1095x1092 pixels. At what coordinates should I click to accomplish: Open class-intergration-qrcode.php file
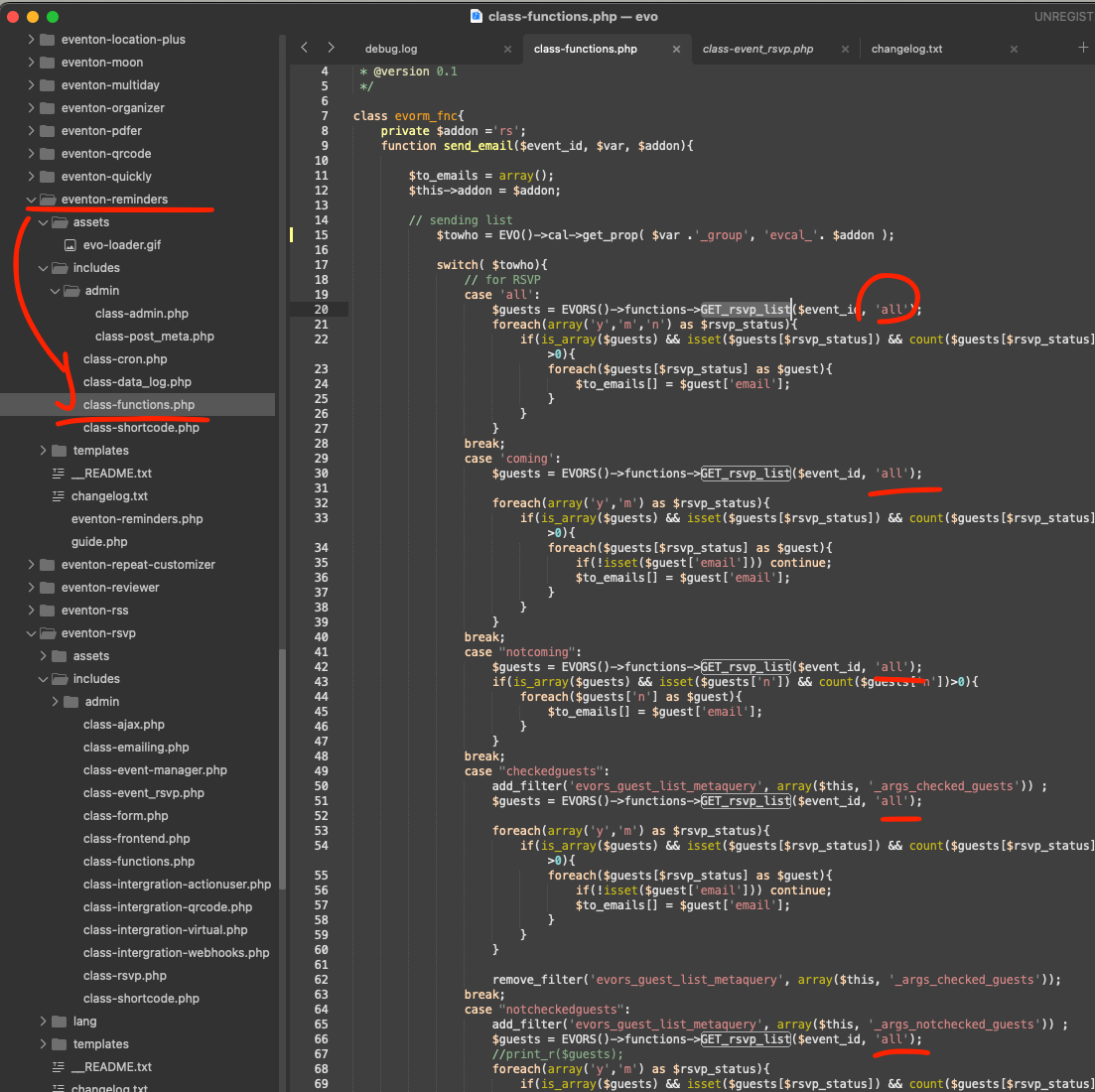click(168, 907)
